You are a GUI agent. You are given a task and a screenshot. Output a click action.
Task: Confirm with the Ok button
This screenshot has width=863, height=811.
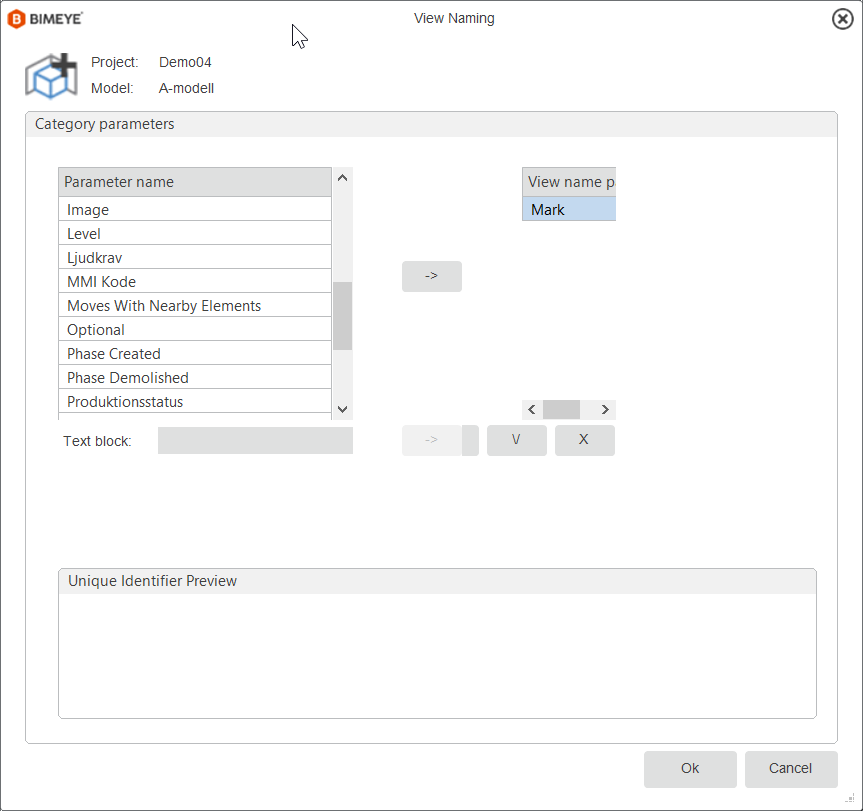[690, 769]
